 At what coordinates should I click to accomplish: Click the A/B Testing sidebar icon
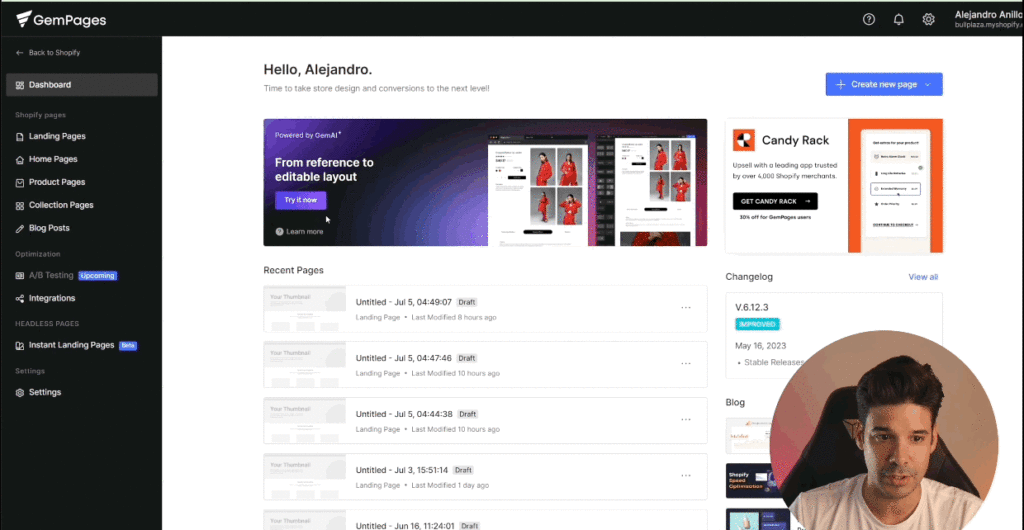20,275
